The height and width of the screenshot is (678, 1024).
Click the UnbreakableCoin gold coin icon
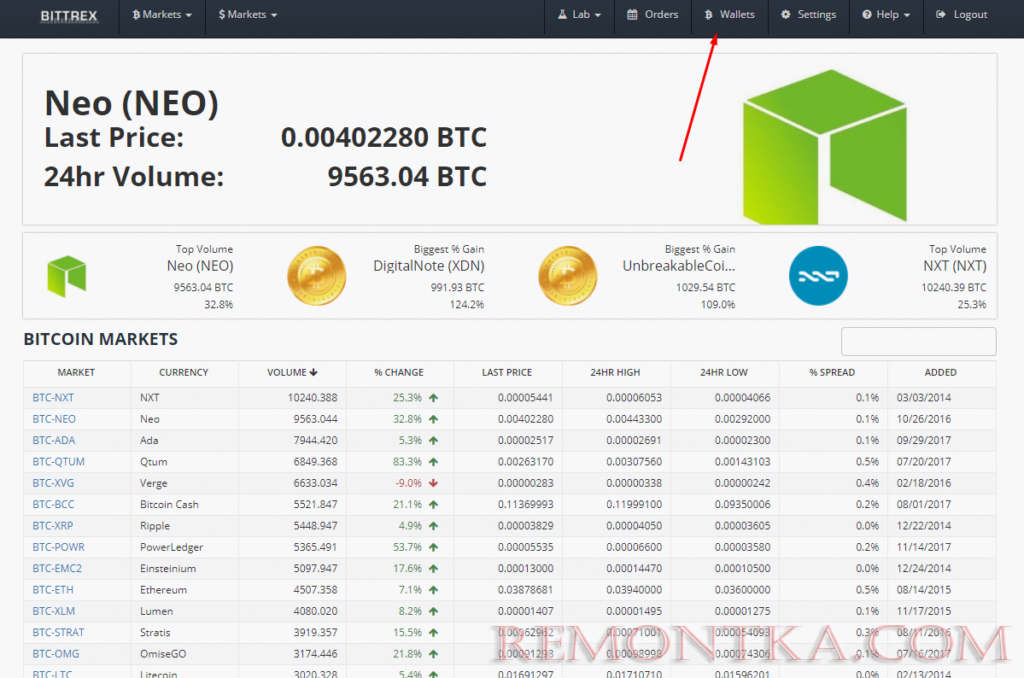568,276
